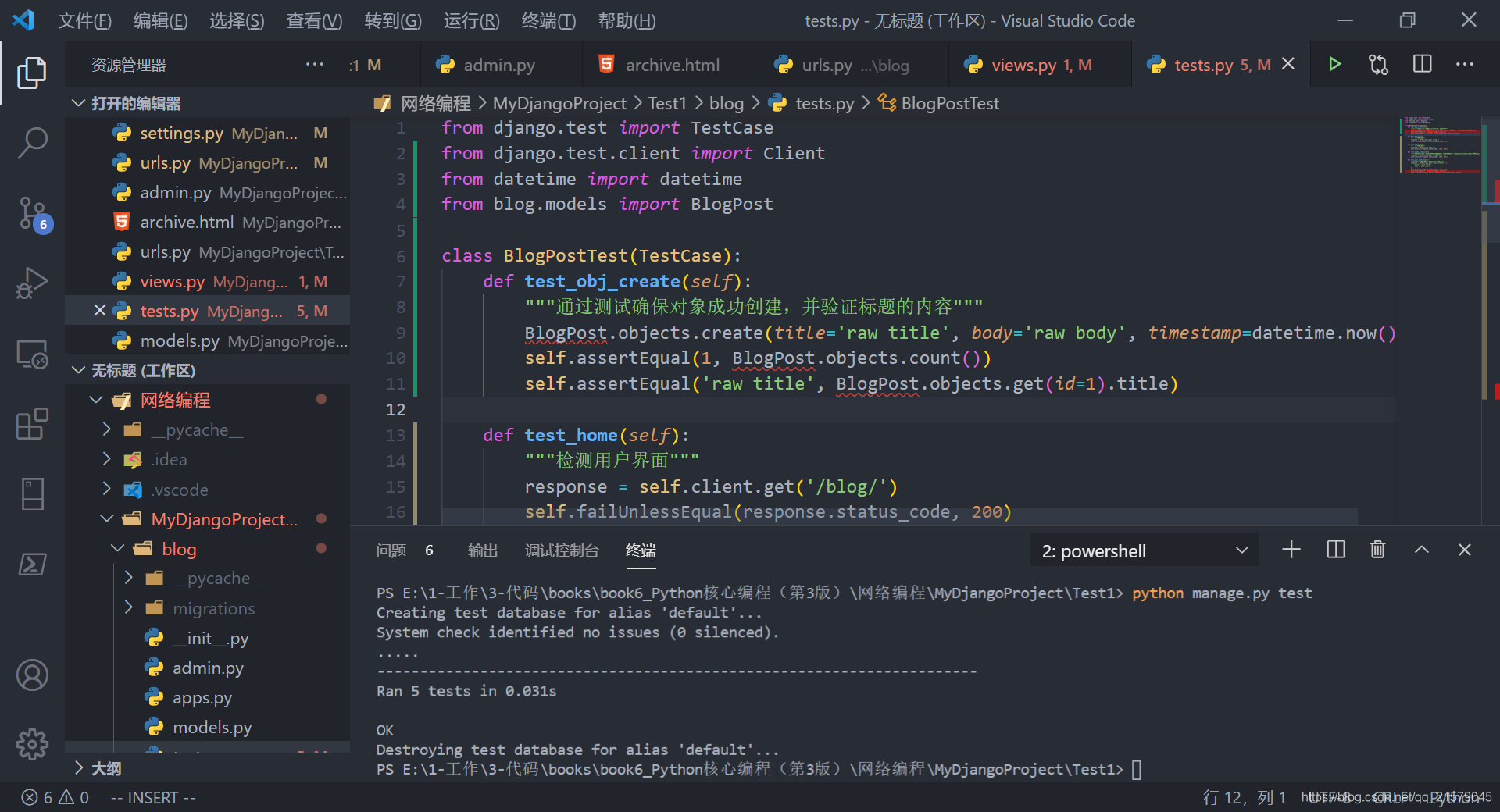Select terminal from powershell dropdown

coord(1145,550)
